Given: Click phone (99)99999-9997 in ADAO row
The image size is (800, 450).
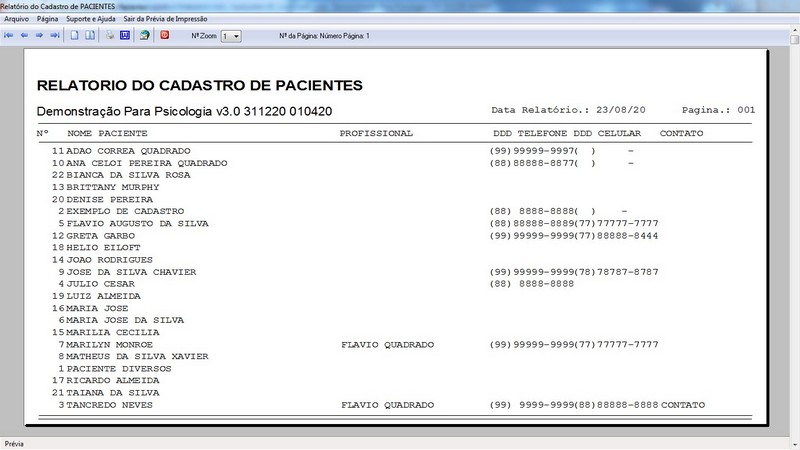Looking at the screenshot, I should tap(532, 151).
